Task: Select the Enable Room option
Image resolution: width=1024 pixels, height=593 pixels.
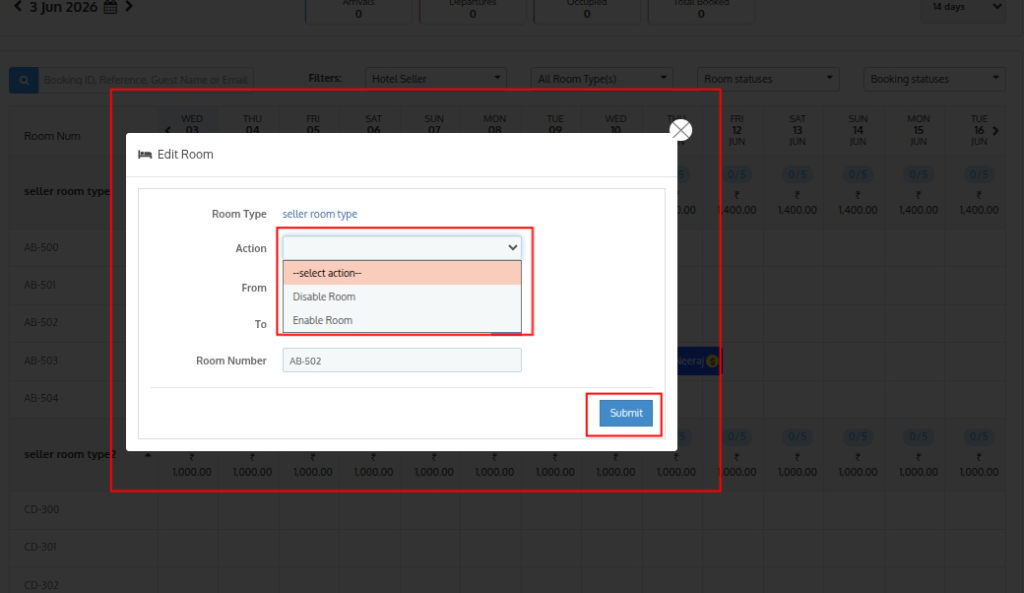Action: [402, 320]
